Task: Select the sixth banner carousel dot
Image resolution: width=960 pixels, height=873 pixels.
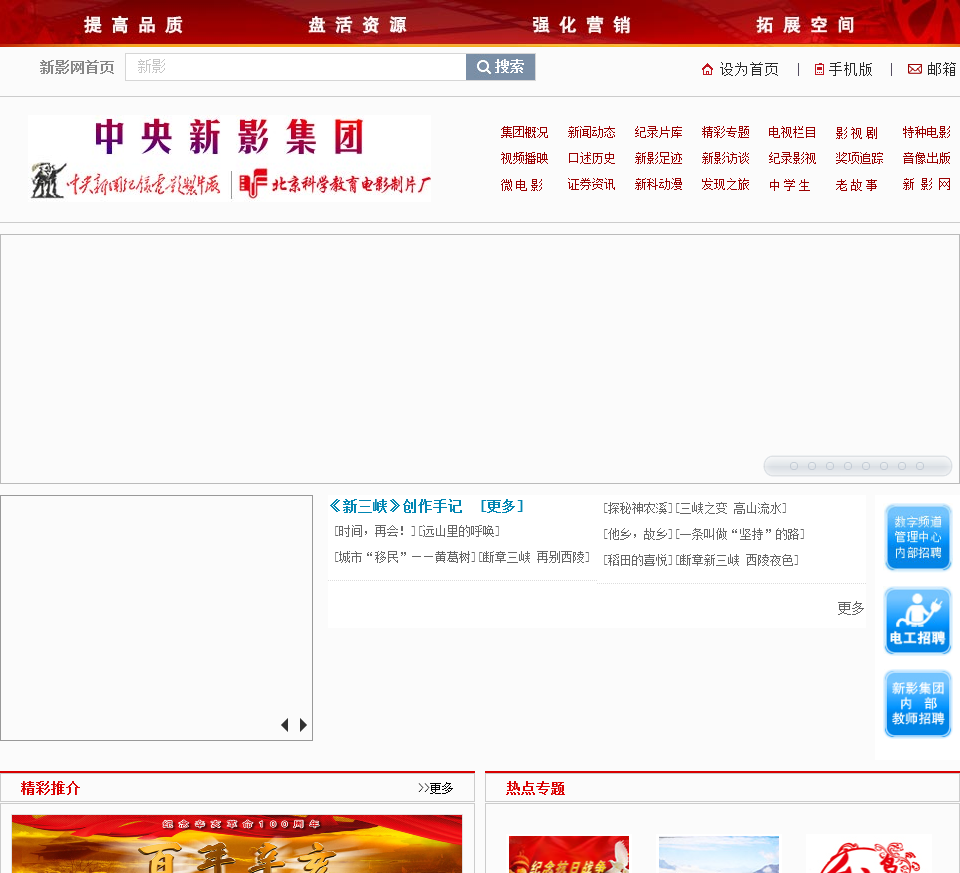Action: (x=883, y=466)
